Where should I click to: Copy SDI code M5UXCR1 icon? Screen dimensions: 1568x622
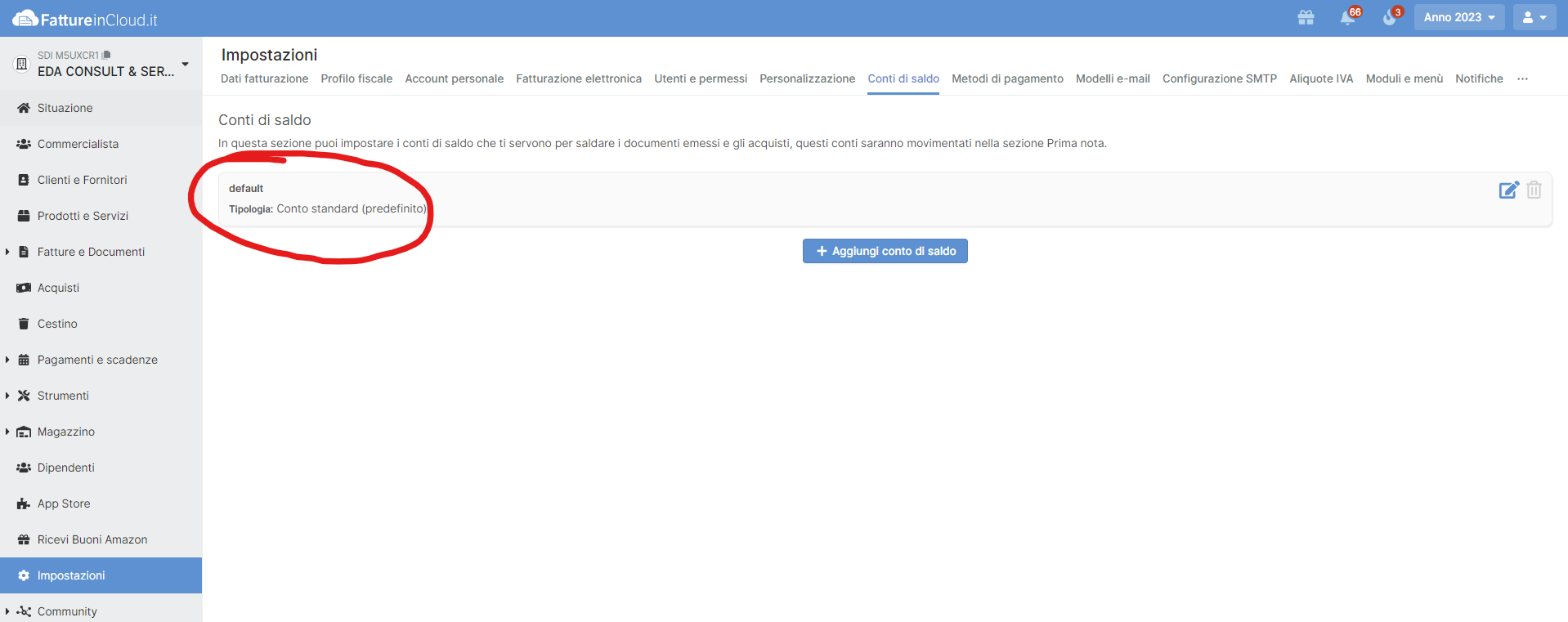click(106, 55)
